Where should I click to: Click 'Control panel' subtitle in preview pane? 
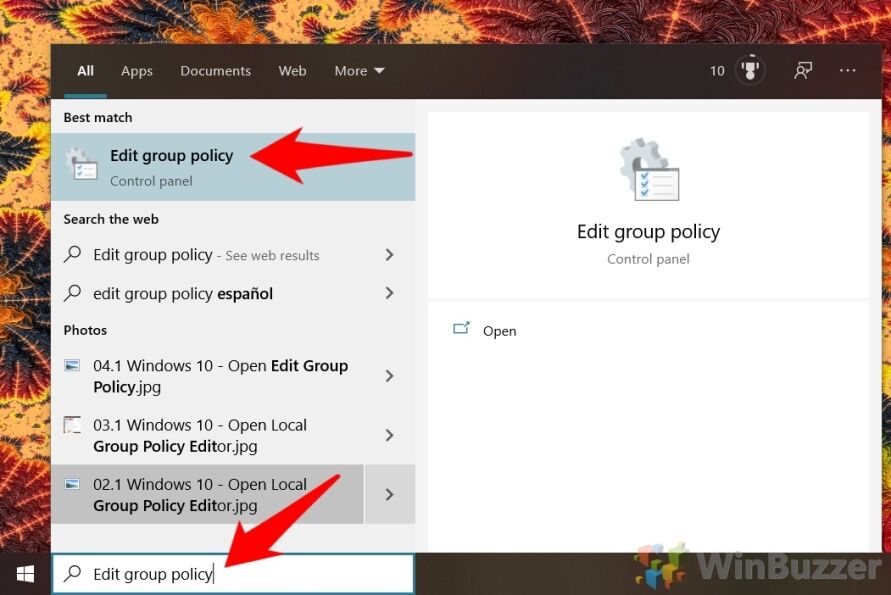tap(648, 259)
